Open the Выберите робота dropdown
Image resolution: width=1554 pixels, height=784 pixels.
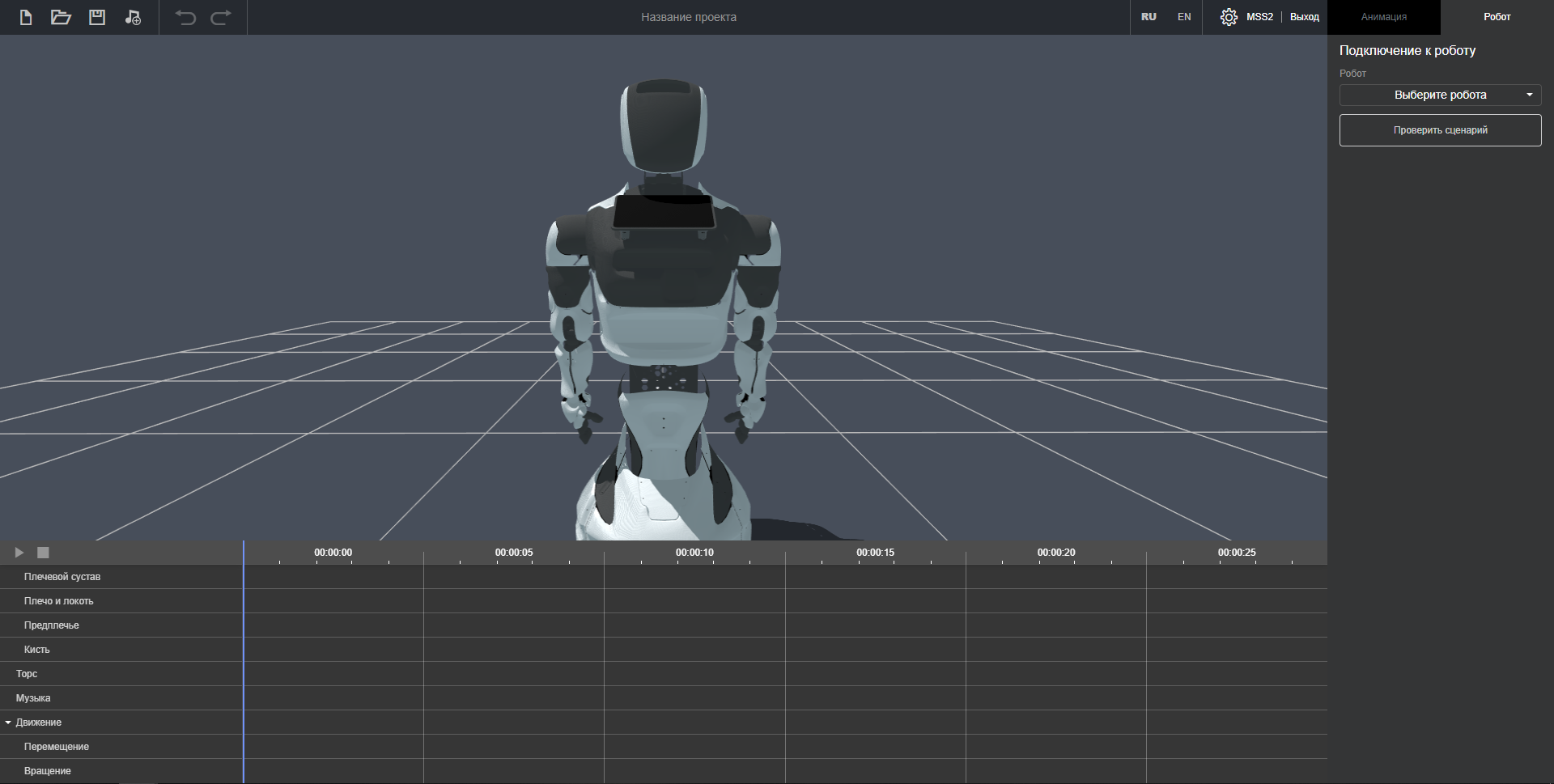(1440, 95)
